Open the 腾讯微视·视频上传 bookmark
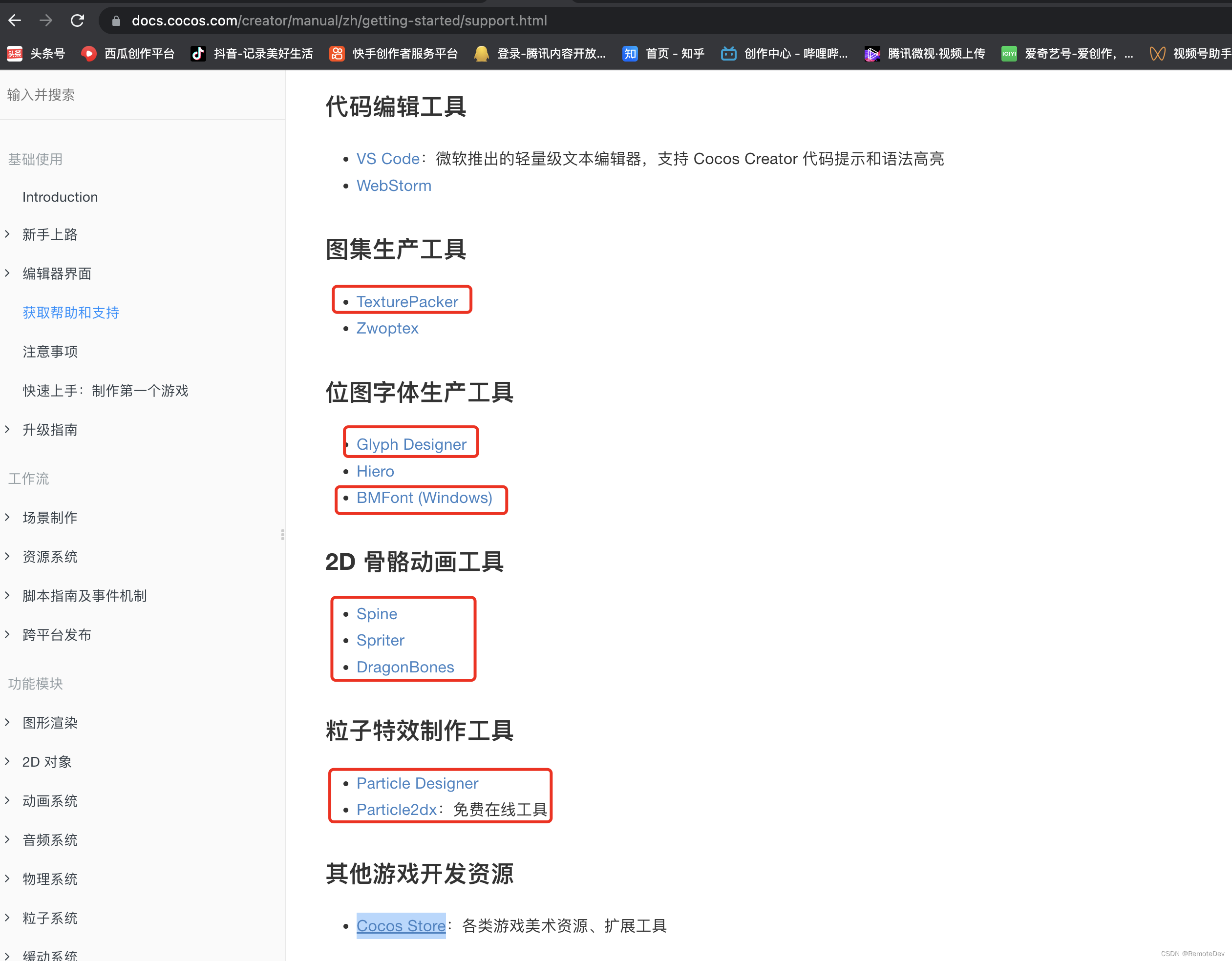The image size is (1232, 961). (x=925, y=54)
